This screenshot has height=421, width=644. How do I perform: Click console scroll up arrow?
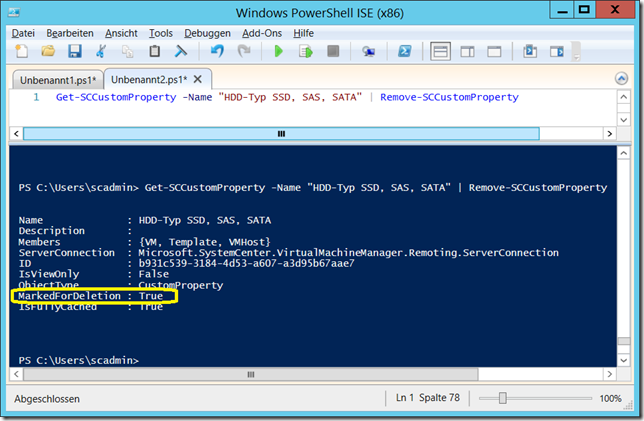[x=623, y=153]
